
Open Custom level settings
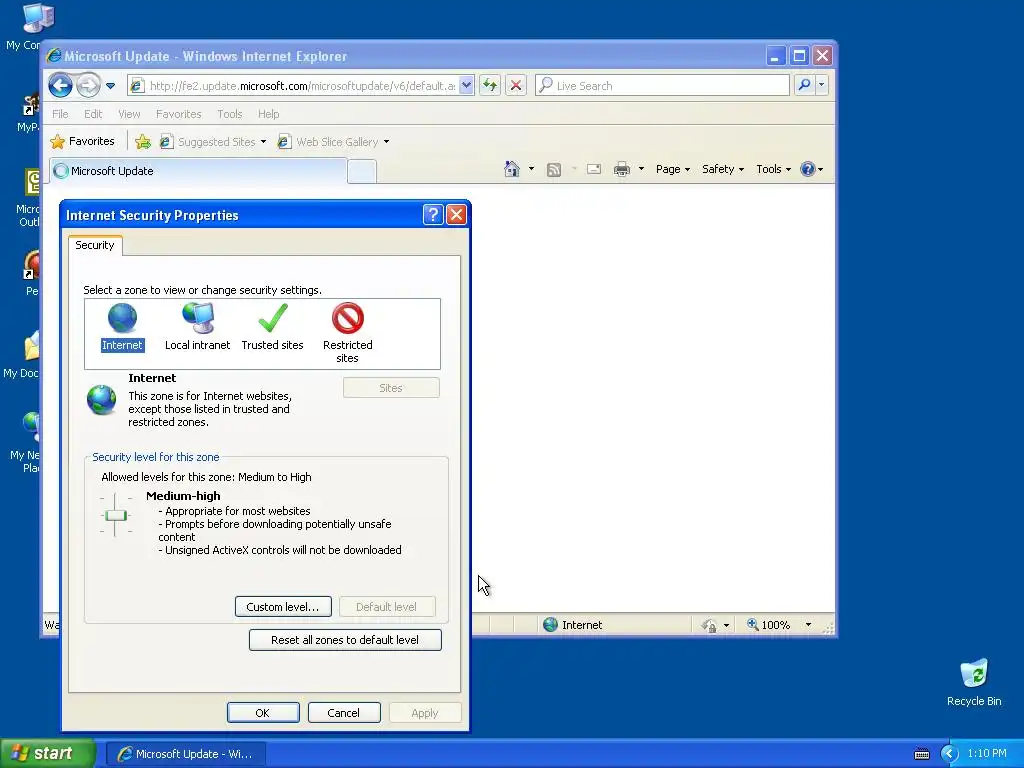click(283, 607)
